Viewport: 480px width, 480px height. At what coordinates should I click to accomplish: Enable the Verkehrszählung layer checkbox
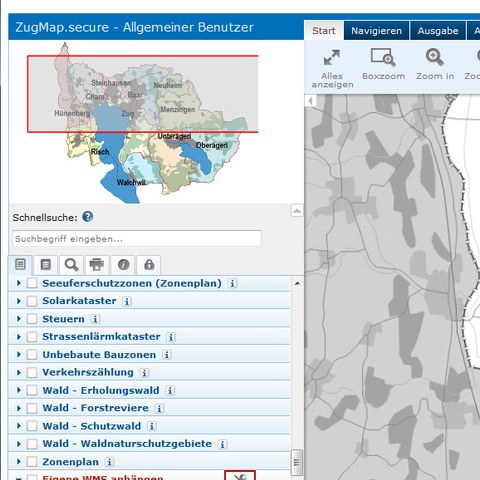[32, 373]
